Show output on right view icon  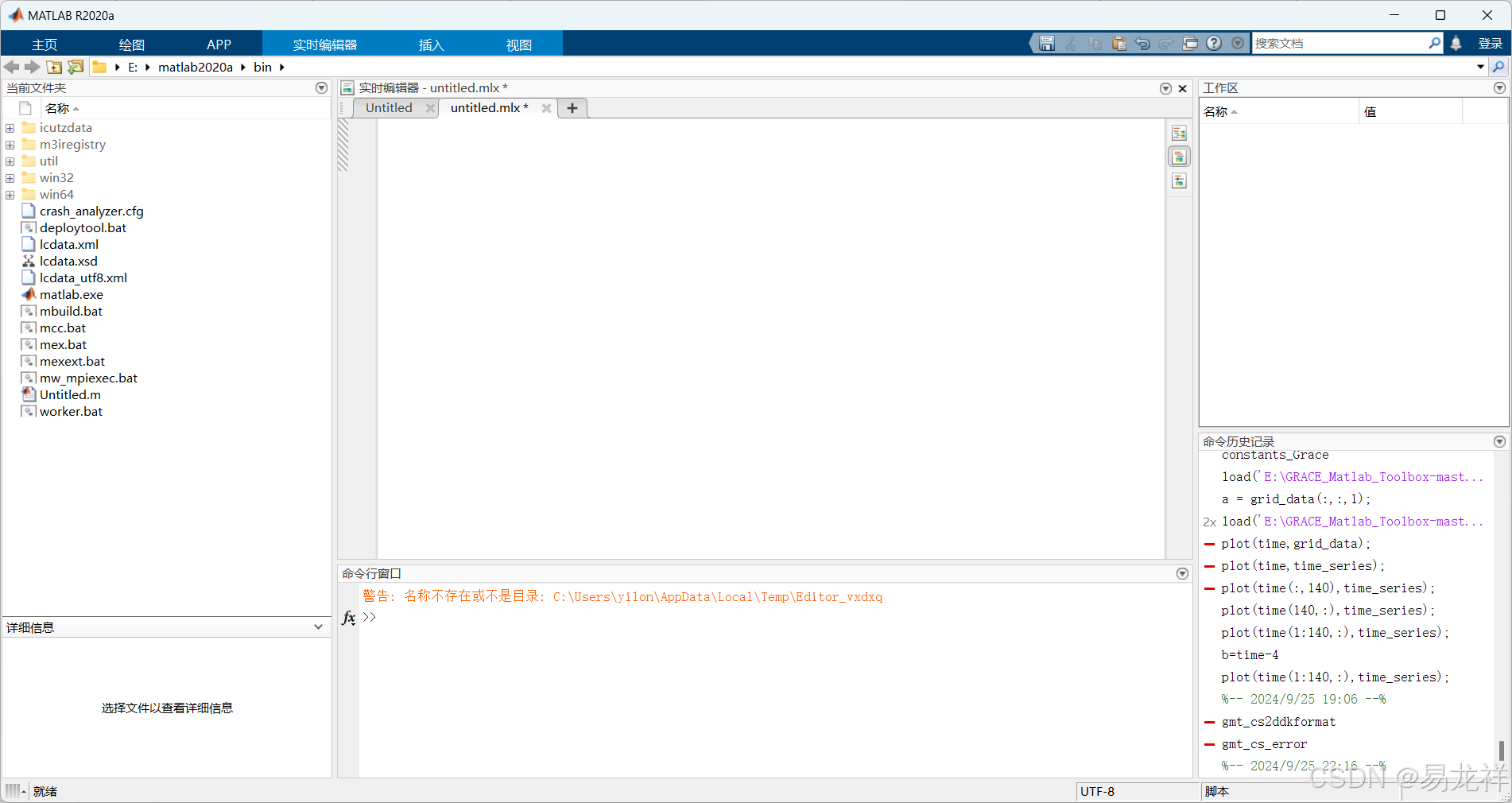click(1179, 133)
